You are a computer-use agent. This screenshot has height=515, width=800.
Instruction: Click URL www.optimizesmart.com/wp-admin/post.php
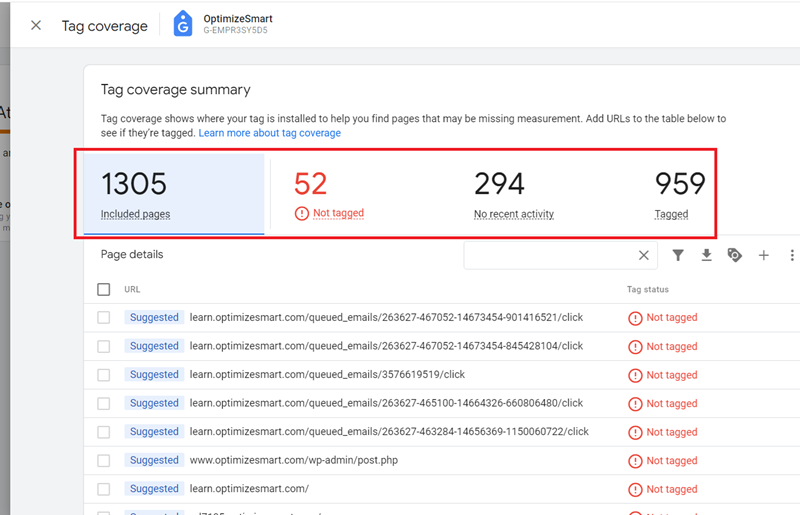pyautogui.click(x=294, y=460)
